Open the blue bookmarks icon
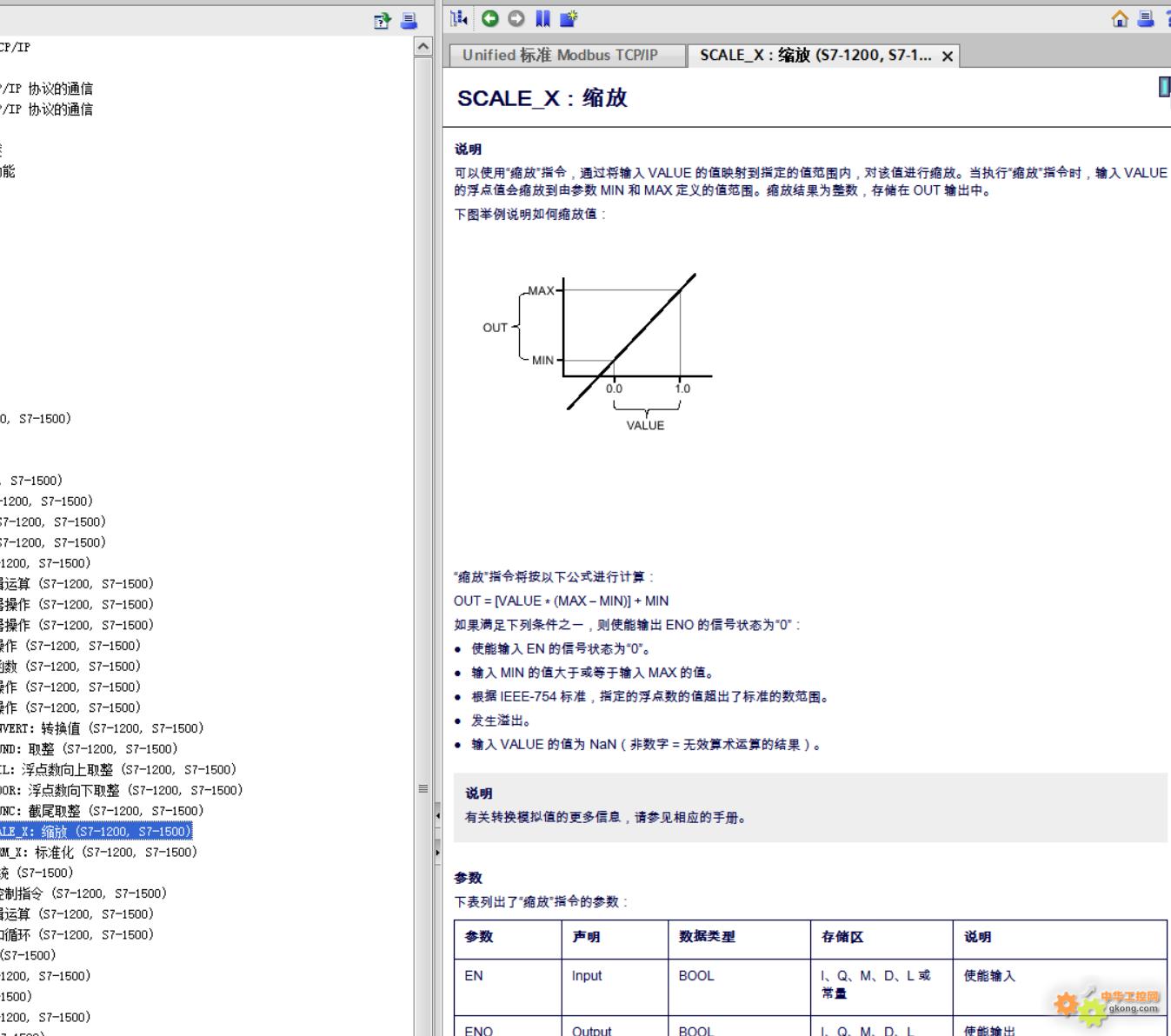The image size is (1171, 1036). [543, 18]
